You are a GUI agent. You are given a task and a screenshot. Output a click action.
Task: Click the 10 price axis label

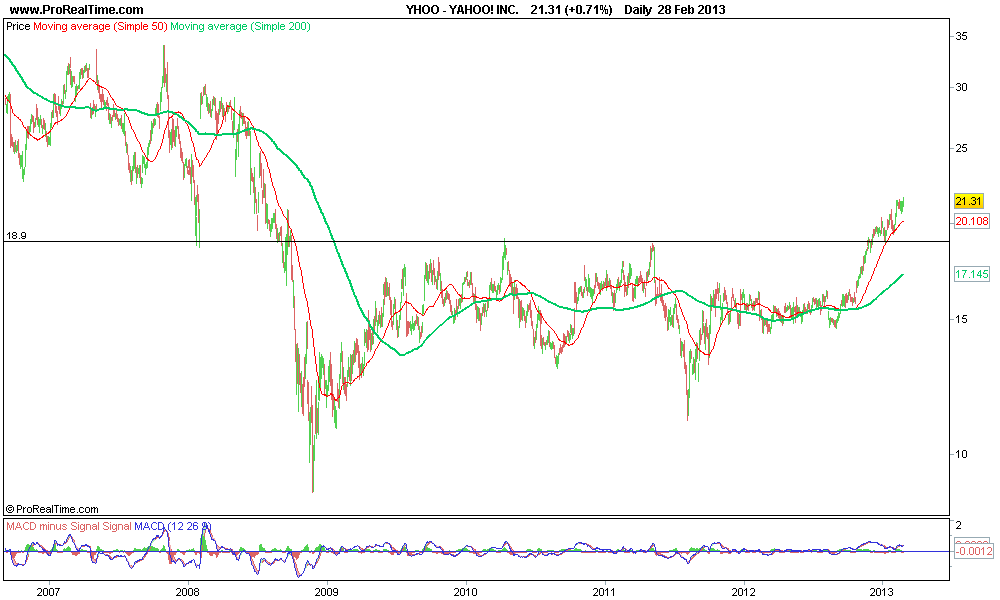961,455
